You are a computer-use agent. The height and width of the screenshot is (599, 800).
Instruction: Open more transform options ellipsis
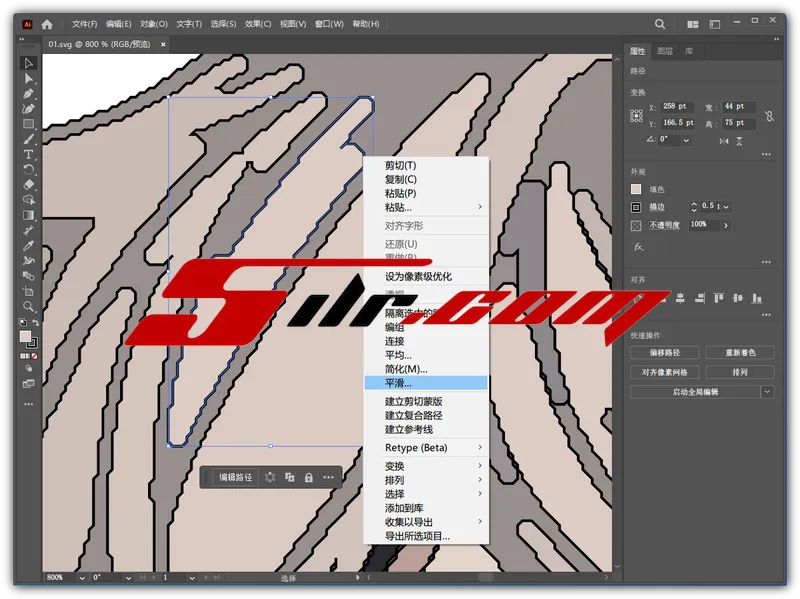[766, 154]
